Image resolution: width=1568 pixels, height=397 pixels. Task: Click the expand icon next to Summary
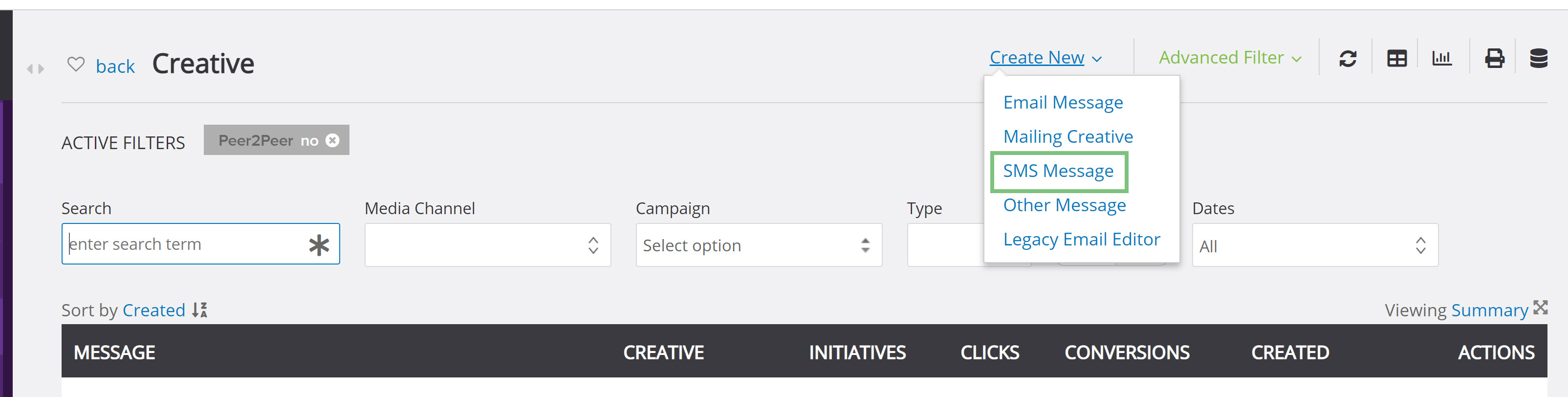point(1540,307)
